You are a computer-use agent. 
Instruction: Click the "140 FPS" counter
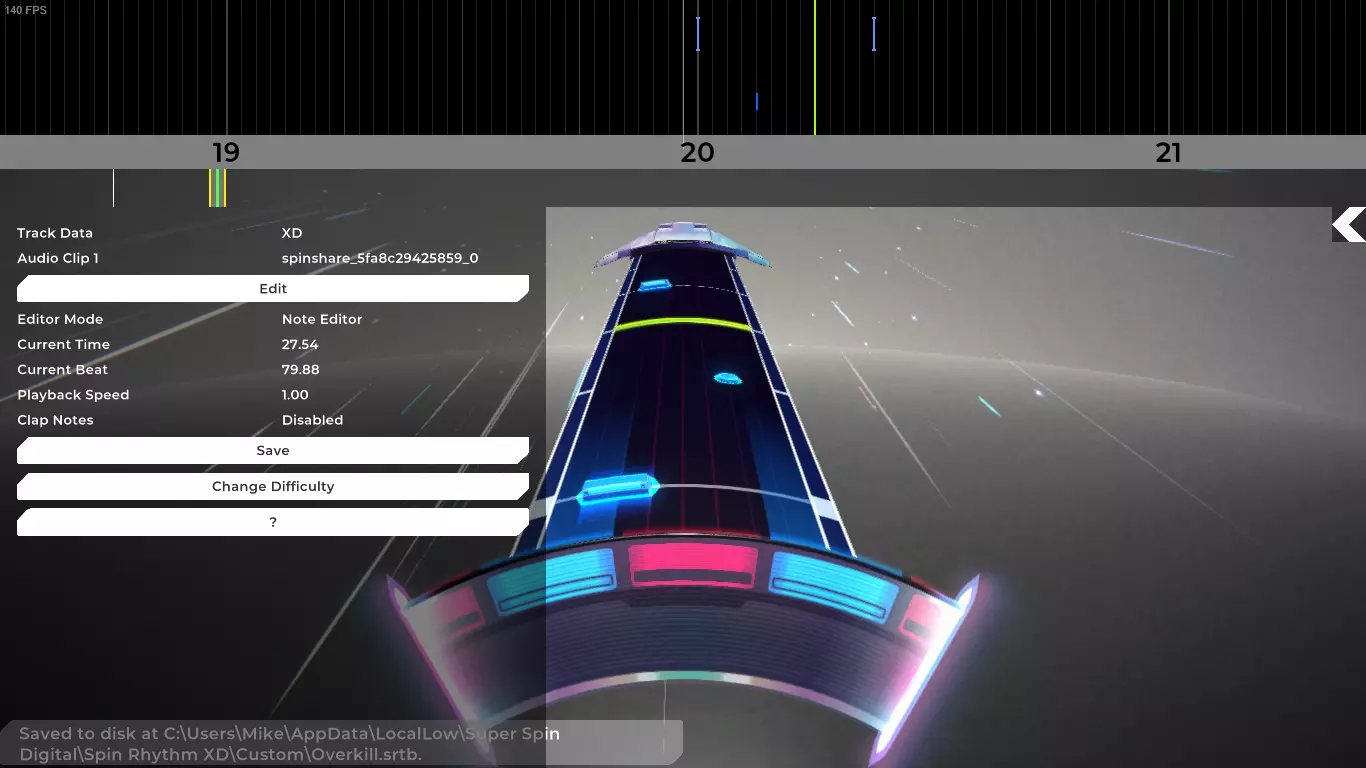[26, 10]
